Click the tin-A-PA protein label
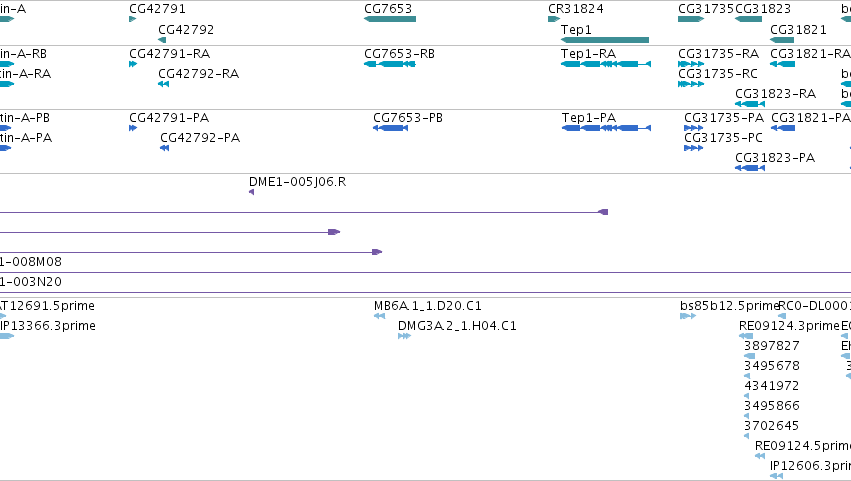Image resolution: width=851 pixels, height=481 pixels. point(26,138)
